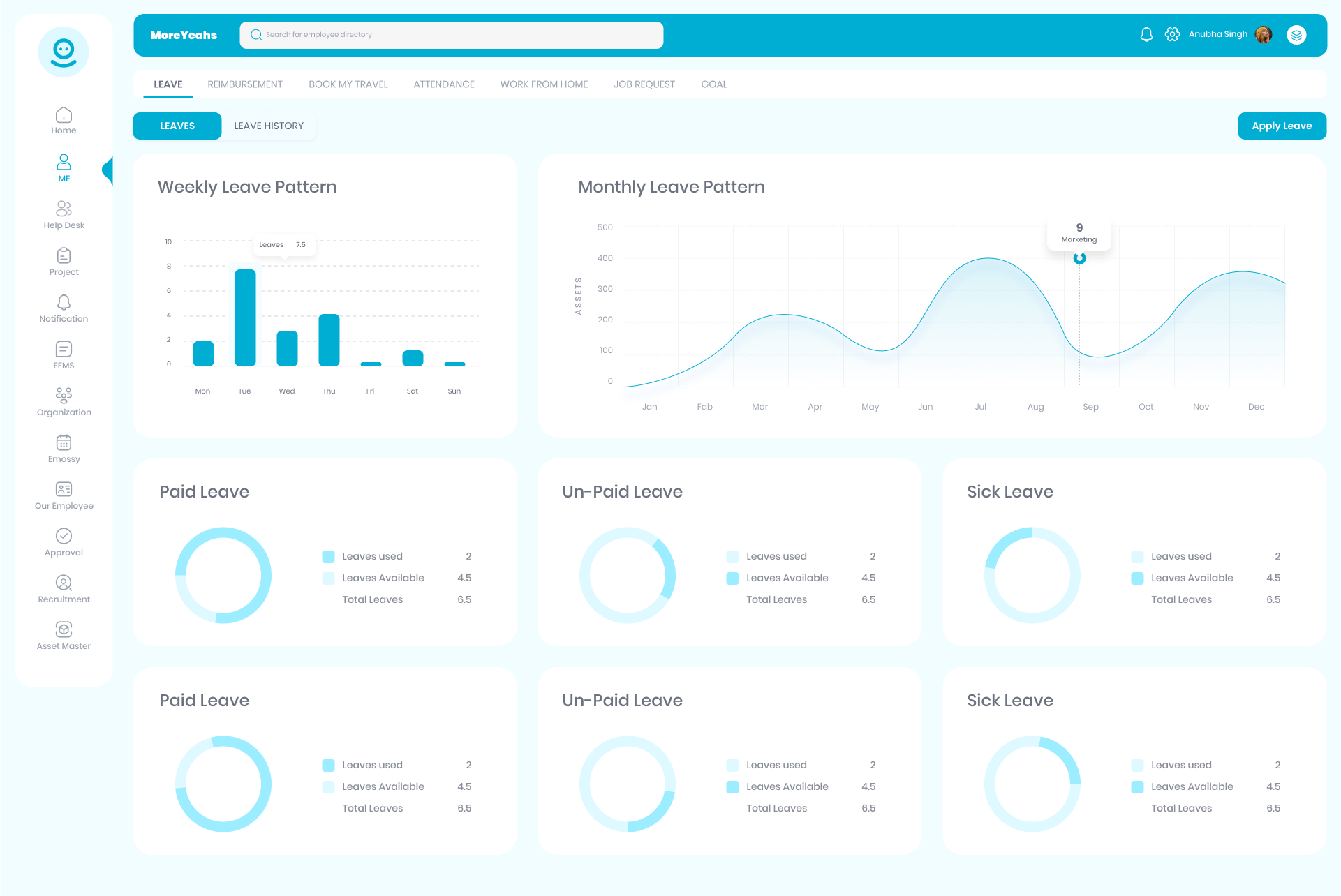Click the Apply Leave button
This screenshot has height=896, width=1341.
[1282, 126]
